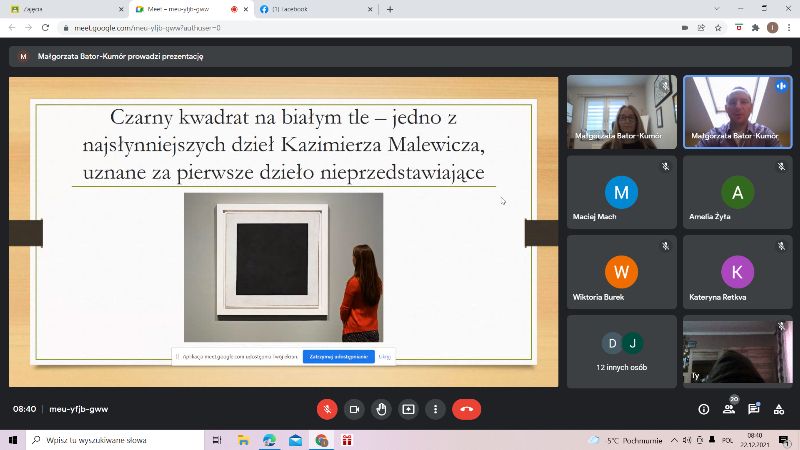Close the Facebook tab
This screenshot has width=800, height=450.
[x=370, y=9]
